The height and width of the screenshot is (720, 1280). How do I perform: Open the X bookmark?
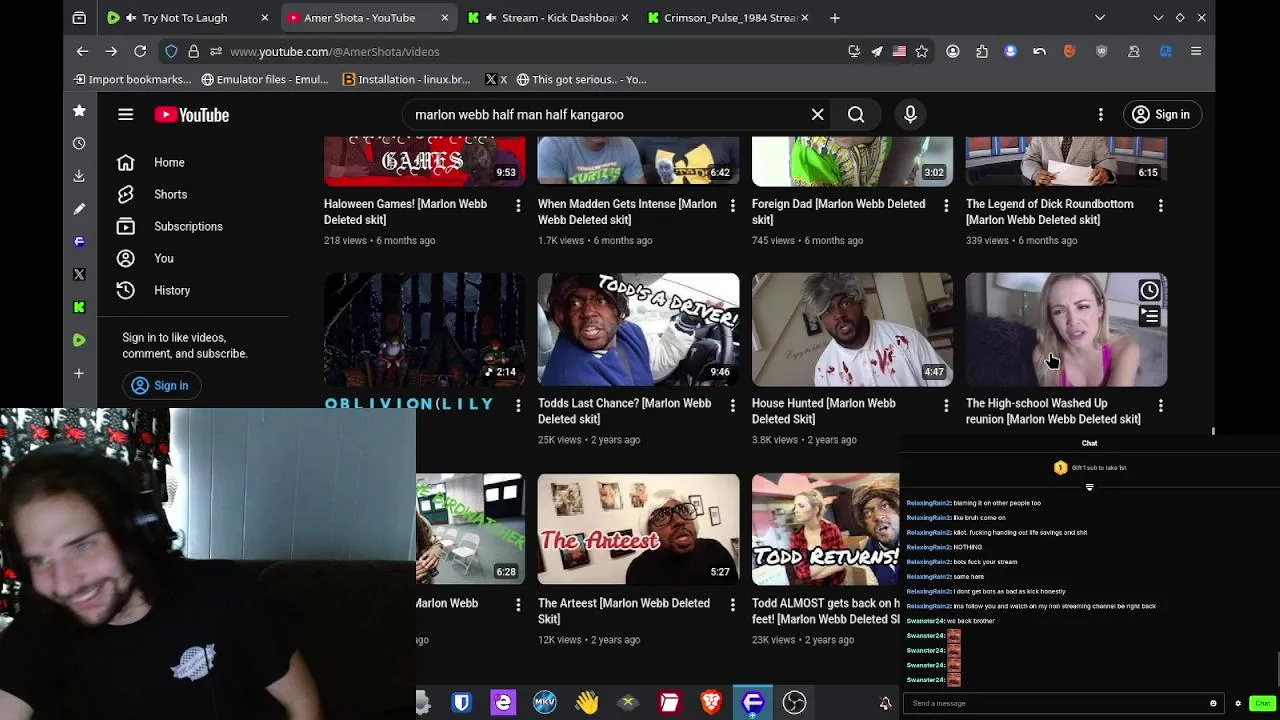click(495, 79)
